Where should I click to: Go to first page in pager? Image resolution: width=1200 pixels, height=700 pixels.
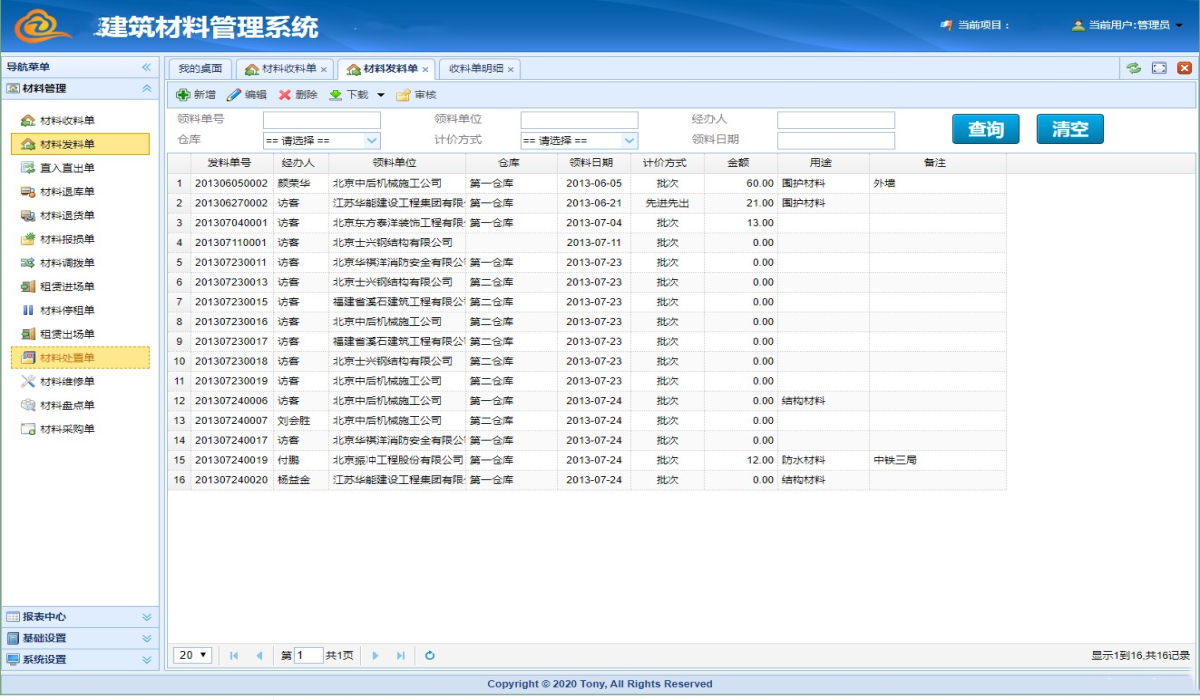234,655
